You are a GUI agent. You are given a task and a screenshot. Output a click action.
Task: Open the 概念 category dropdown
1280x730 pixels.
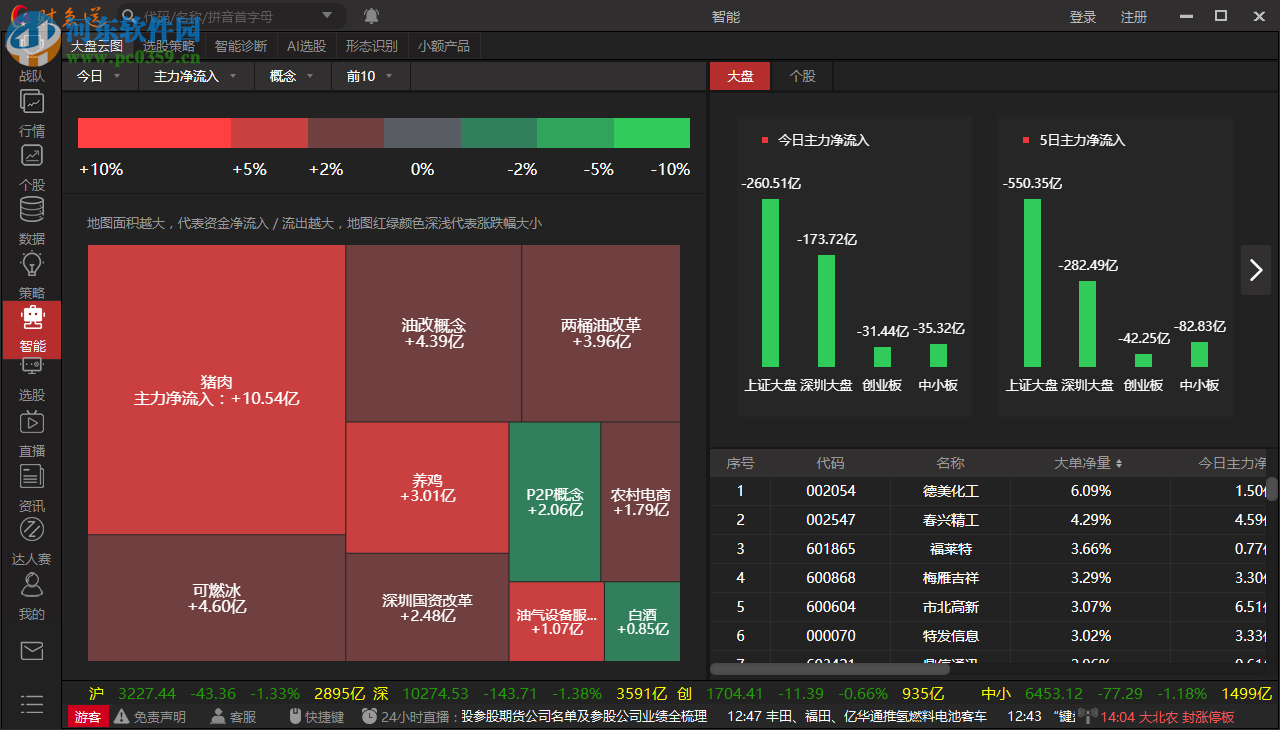[291, 75]
